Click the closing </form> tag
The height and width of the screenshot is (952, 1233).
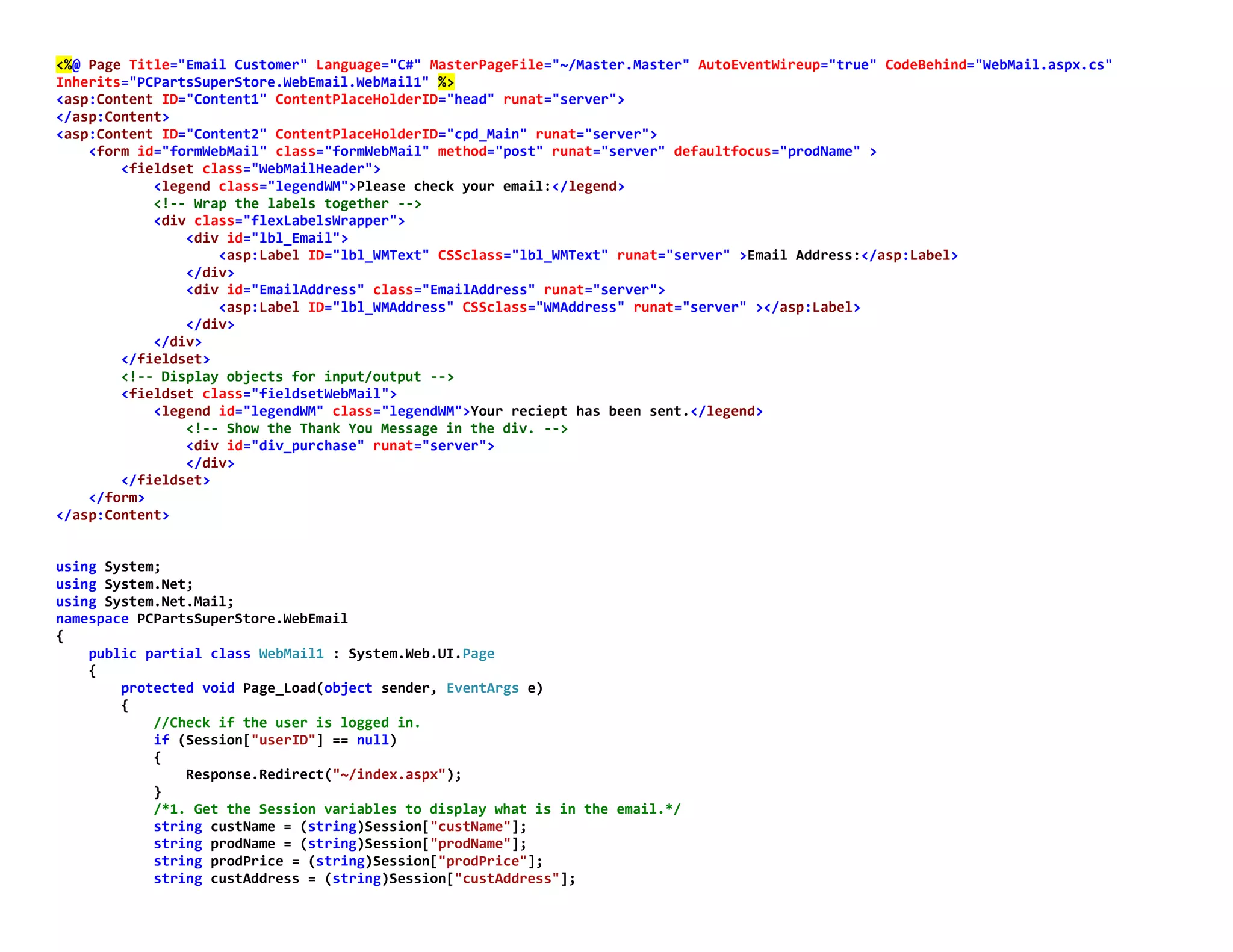pyautogui.click(x=117, y=498)
